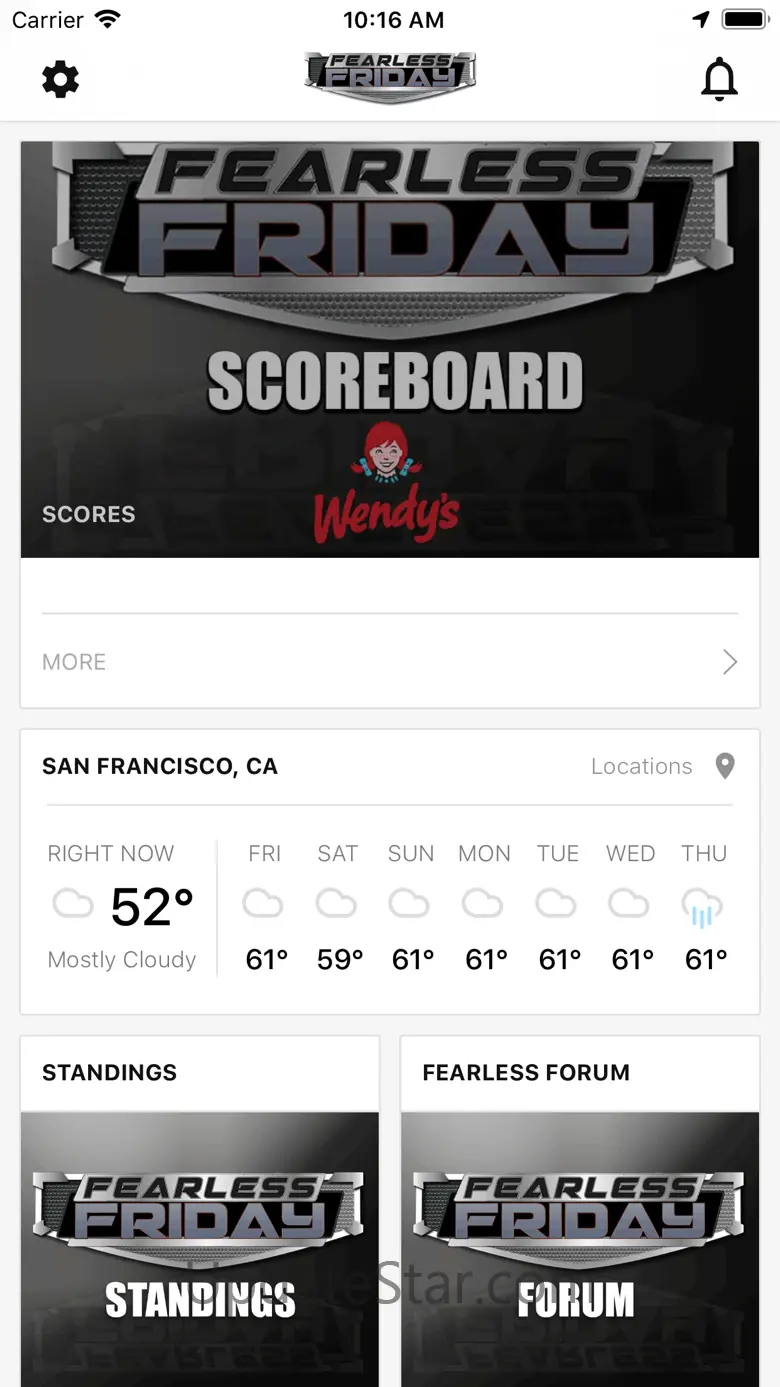Tap the Fearless Friday header logo
Viewport: 780px width, 1387px height.
pyautogui.click(x=390, y=78)
